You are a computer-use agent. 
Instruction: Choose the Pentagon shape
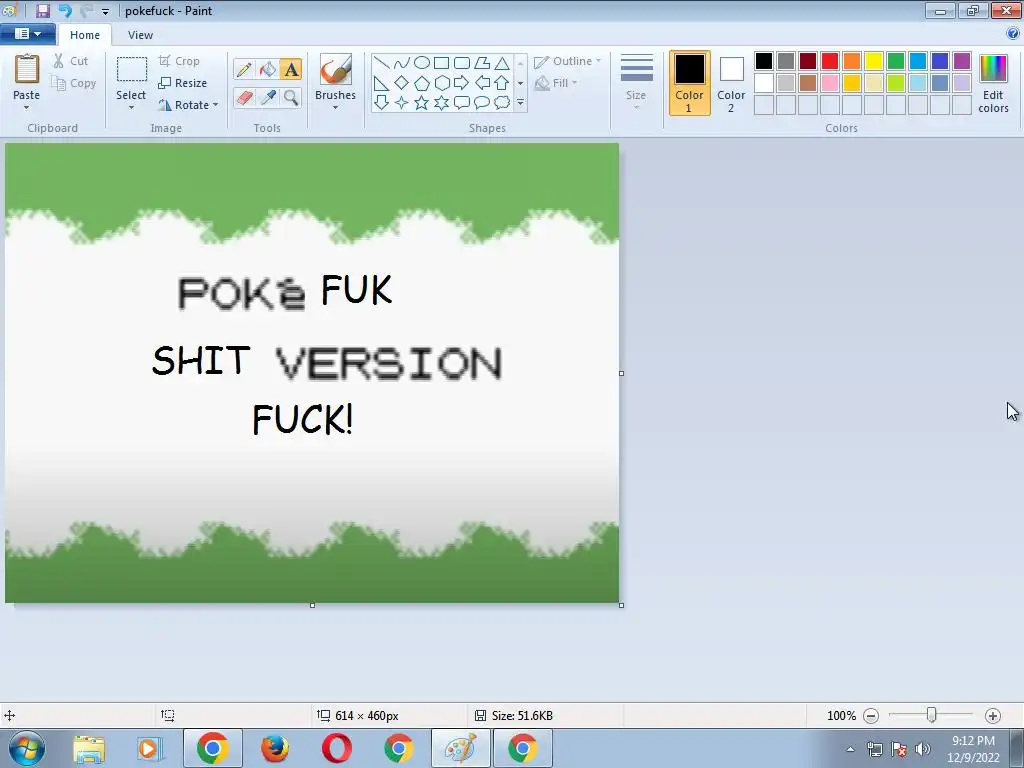422,83
